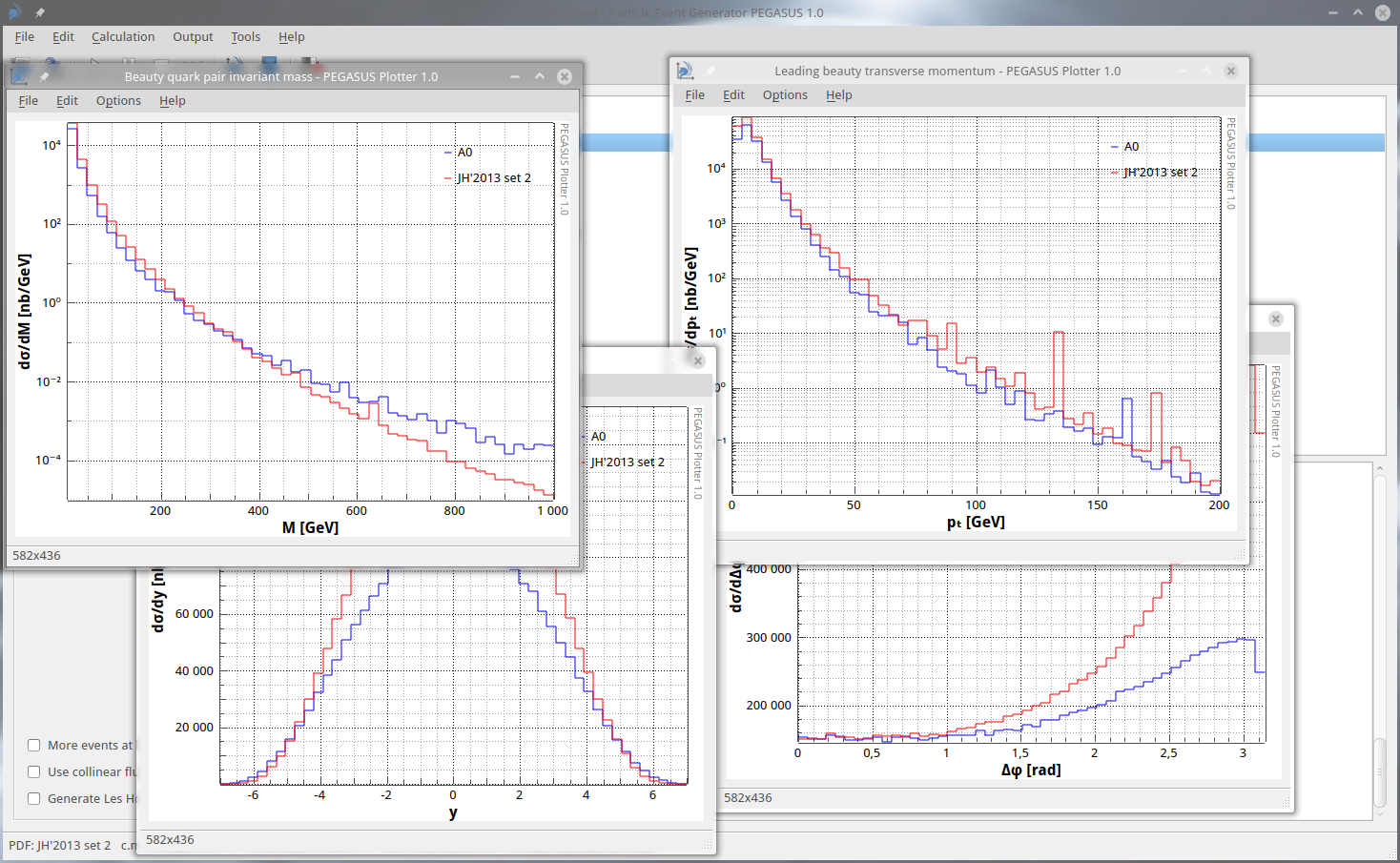Minimize the invariant mass plotter window

click(x=515, y=76)
